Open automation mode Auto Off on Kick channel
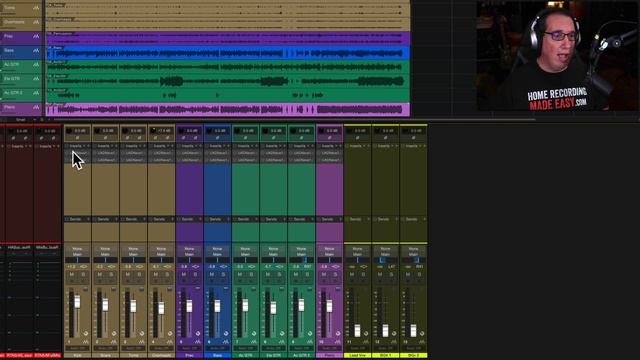Image resolution: width=640 pixels, height=360 pixels. tap(78, 348)
